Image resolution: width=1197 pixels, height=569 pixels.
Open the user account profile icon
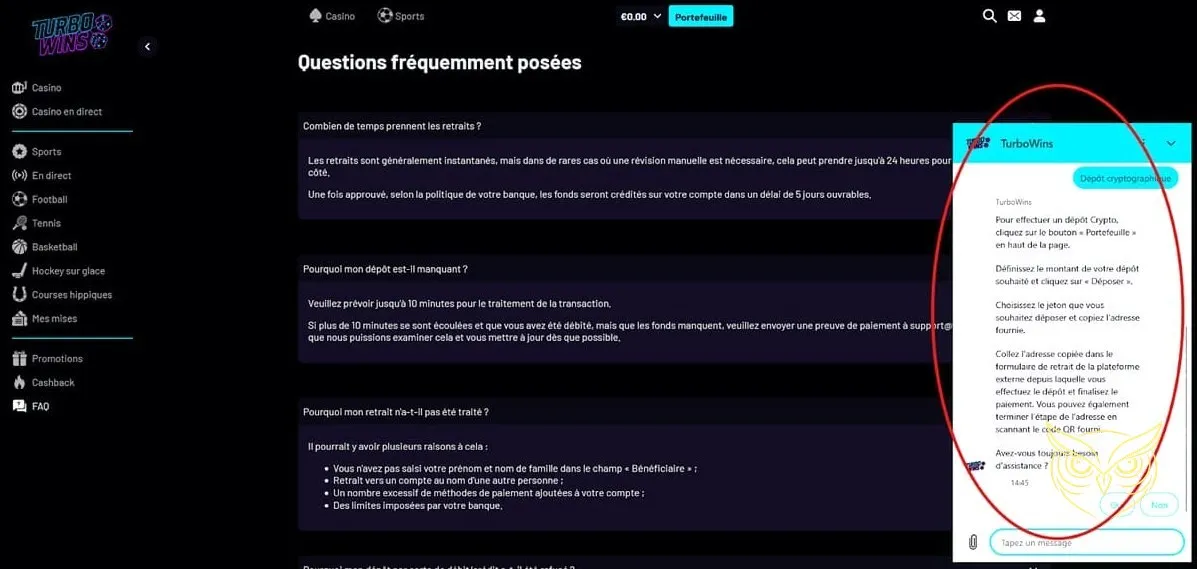1039,16
